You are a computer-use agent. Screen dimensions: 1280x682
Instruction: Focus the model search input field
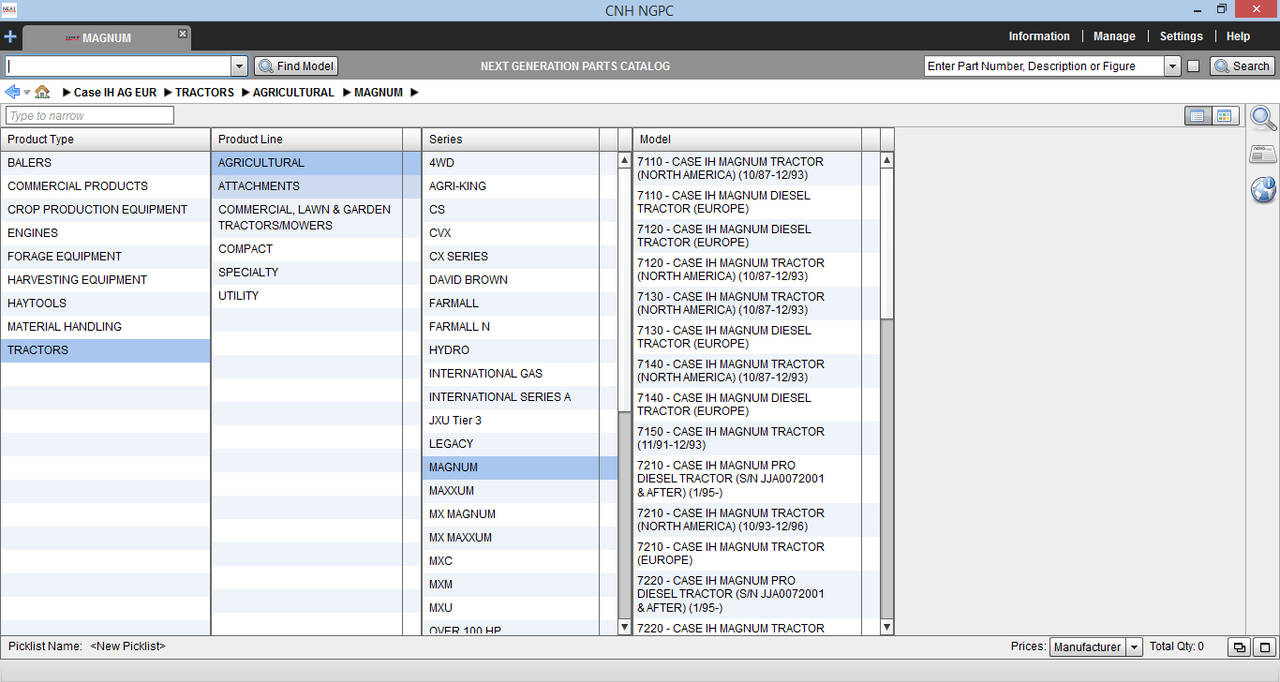tap(118, 66)
